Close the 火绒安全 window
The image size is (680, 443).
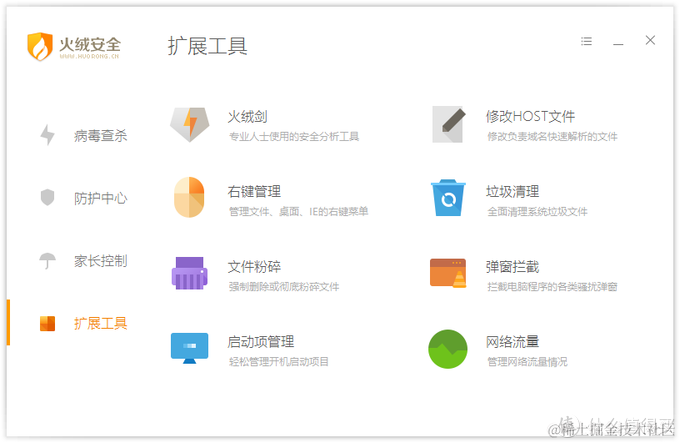click(x=650, y=40)
